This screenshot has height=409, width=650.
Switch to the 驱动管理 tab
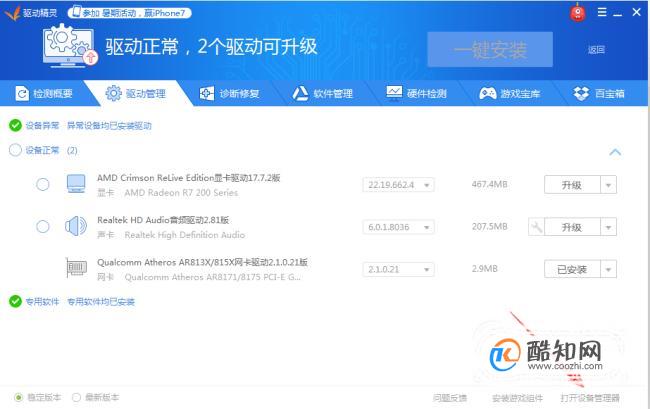136,93
